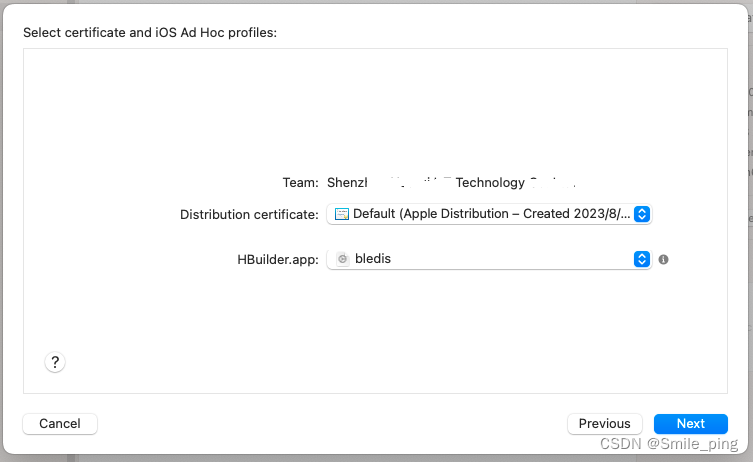Go back with the Previous button

[605, 424]
